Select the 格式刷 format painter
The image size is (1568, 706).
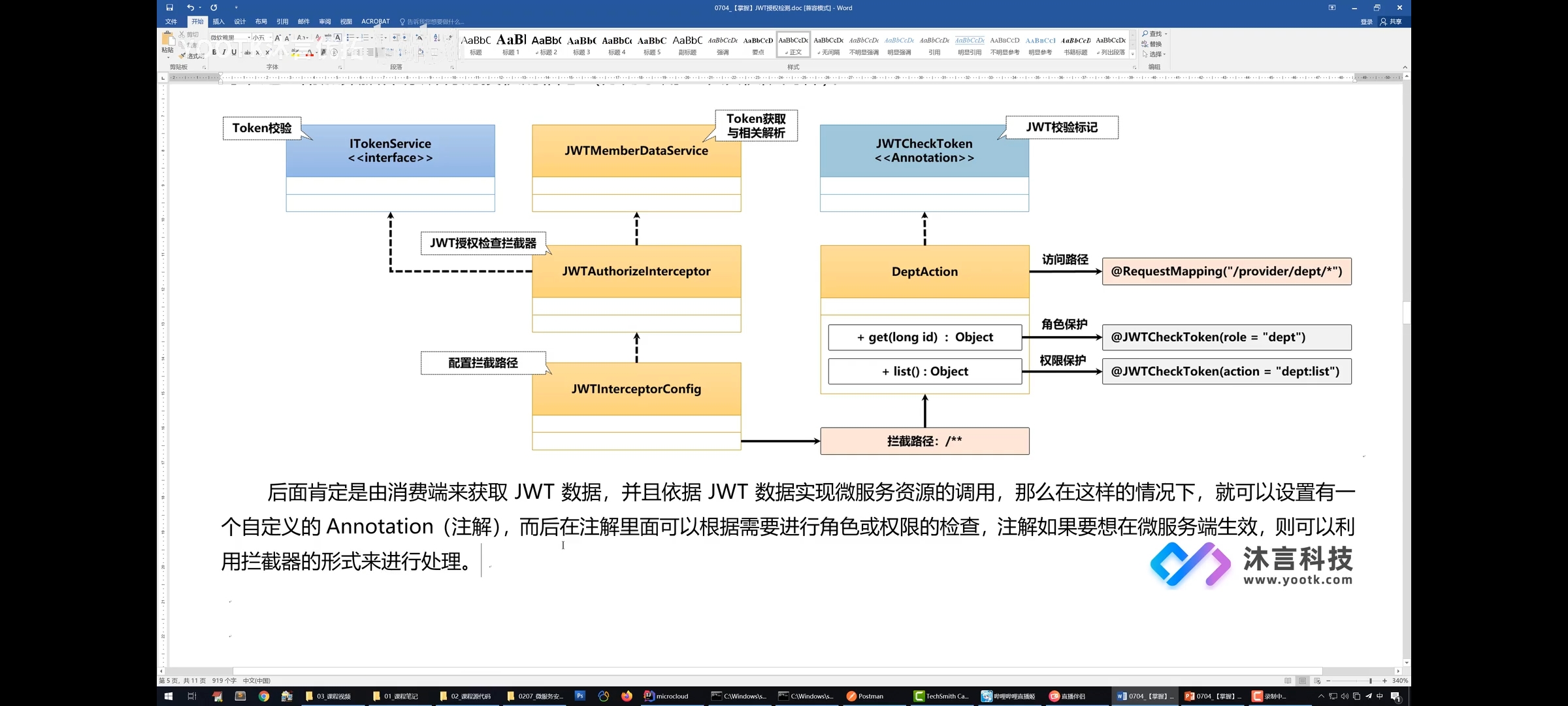193,56
